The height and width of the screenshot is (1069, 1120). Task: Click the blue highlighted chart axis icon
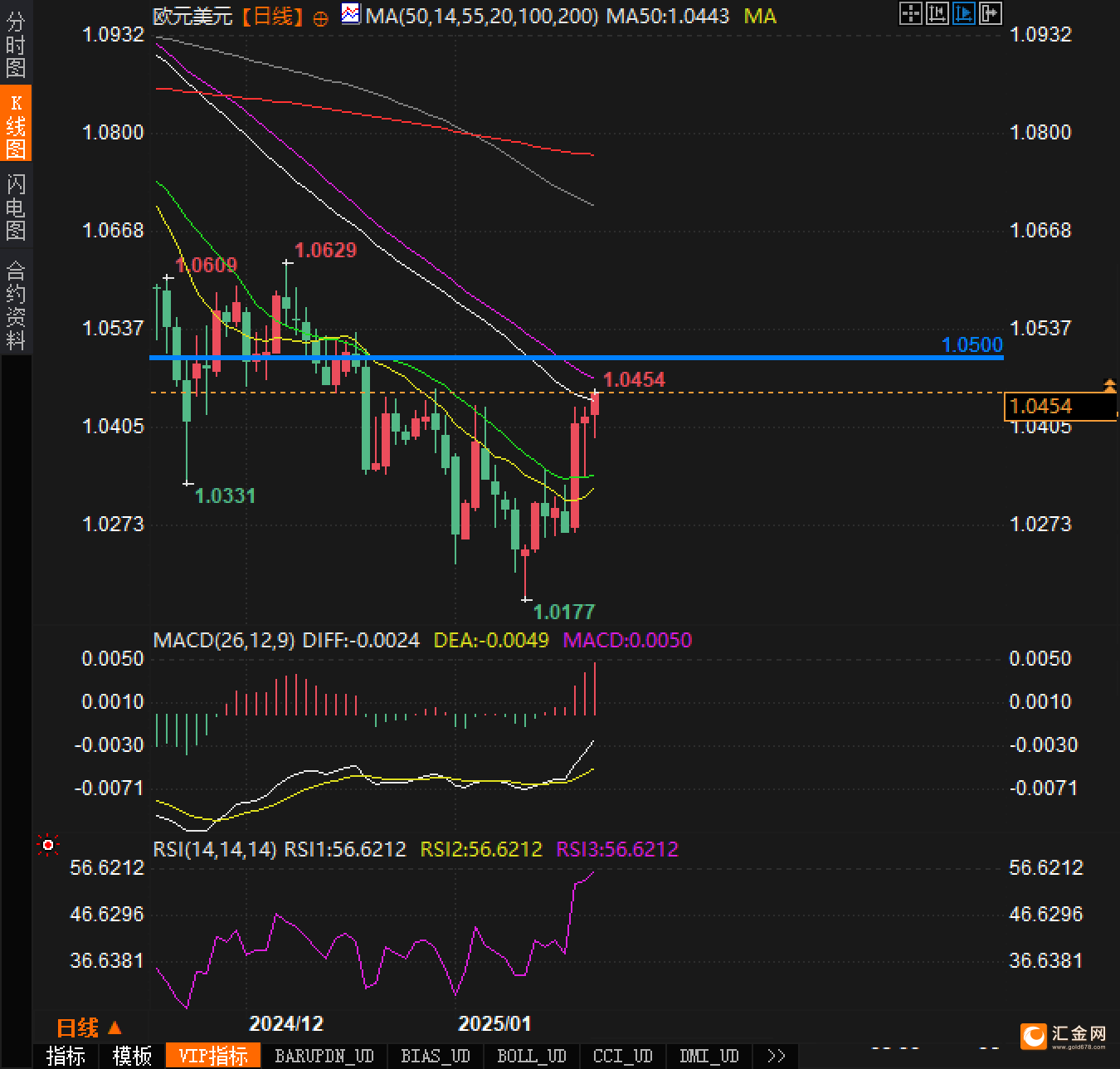pyautogui.click(x=964, y=13)
